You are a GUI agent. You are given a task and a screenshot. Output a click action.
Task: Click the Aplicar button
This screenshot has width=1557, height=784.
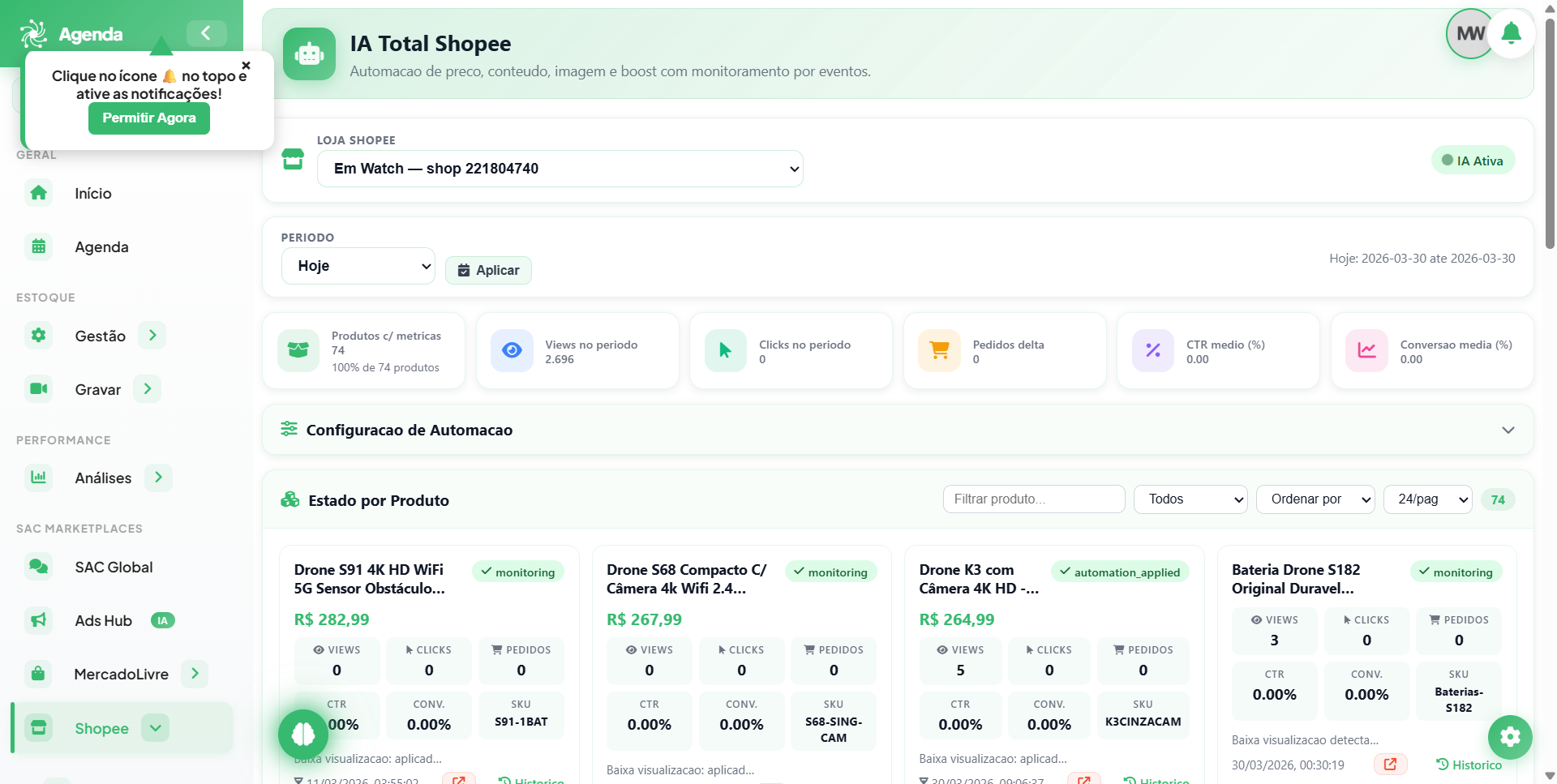click(488, 270)
